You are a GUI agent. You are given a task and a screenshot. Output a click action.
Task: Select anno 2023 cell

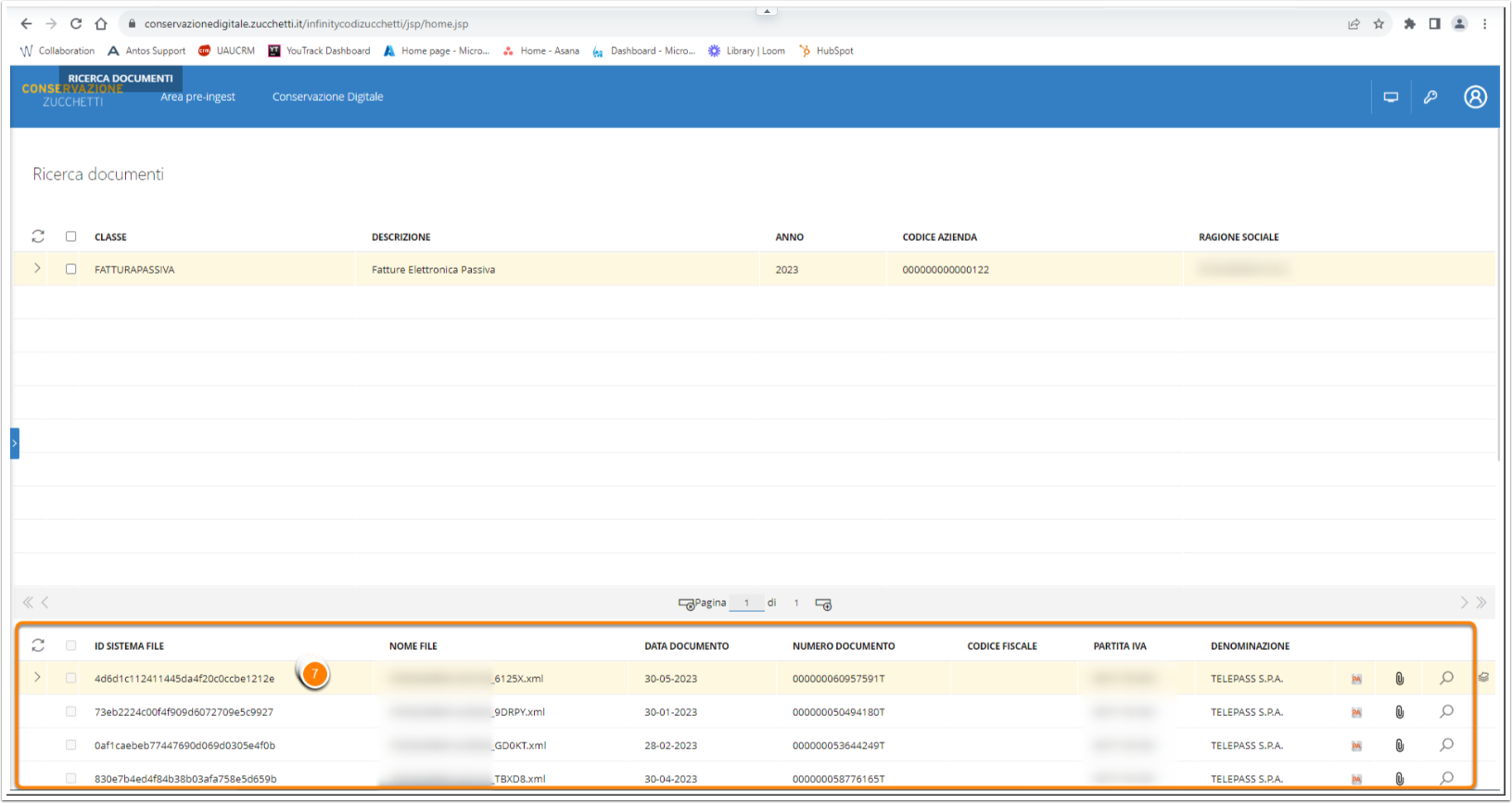tap(787, 270)
